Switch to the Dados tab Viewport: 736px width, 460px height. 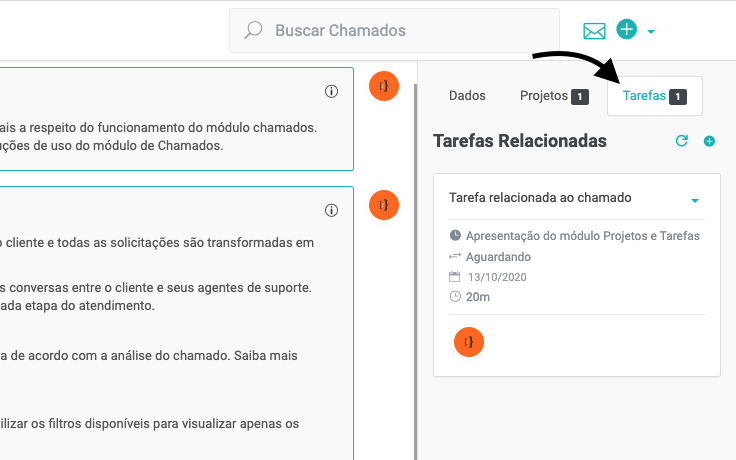[x=467, y=96]
